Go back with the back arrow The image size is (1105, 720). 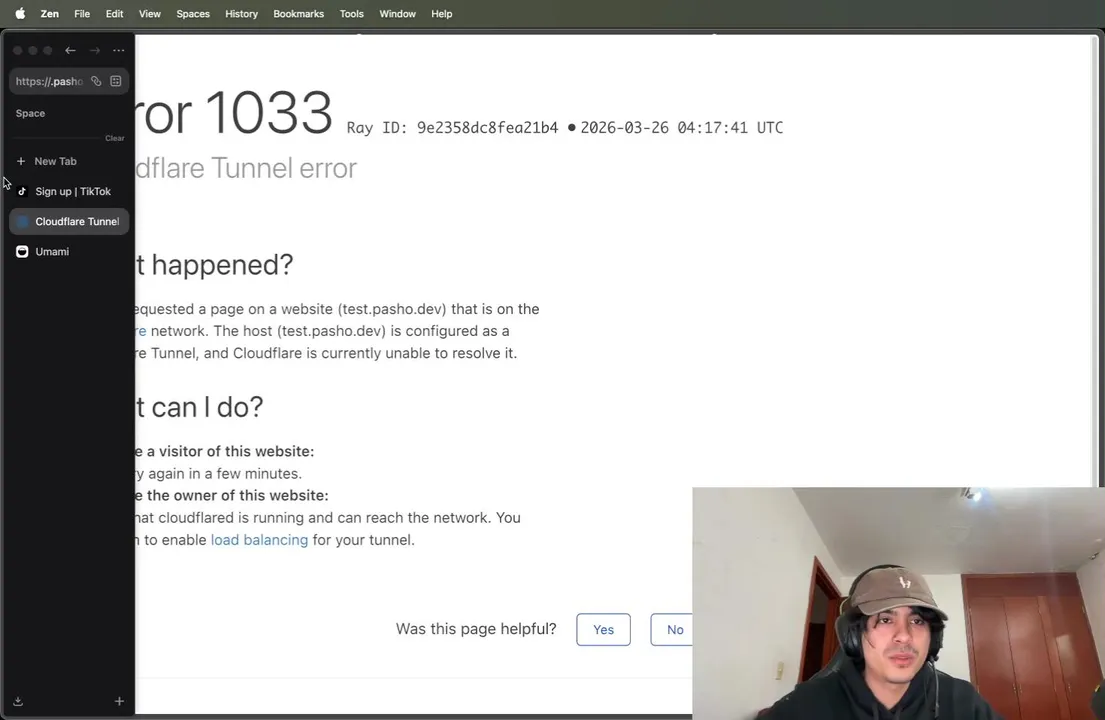tap(70, 50)
